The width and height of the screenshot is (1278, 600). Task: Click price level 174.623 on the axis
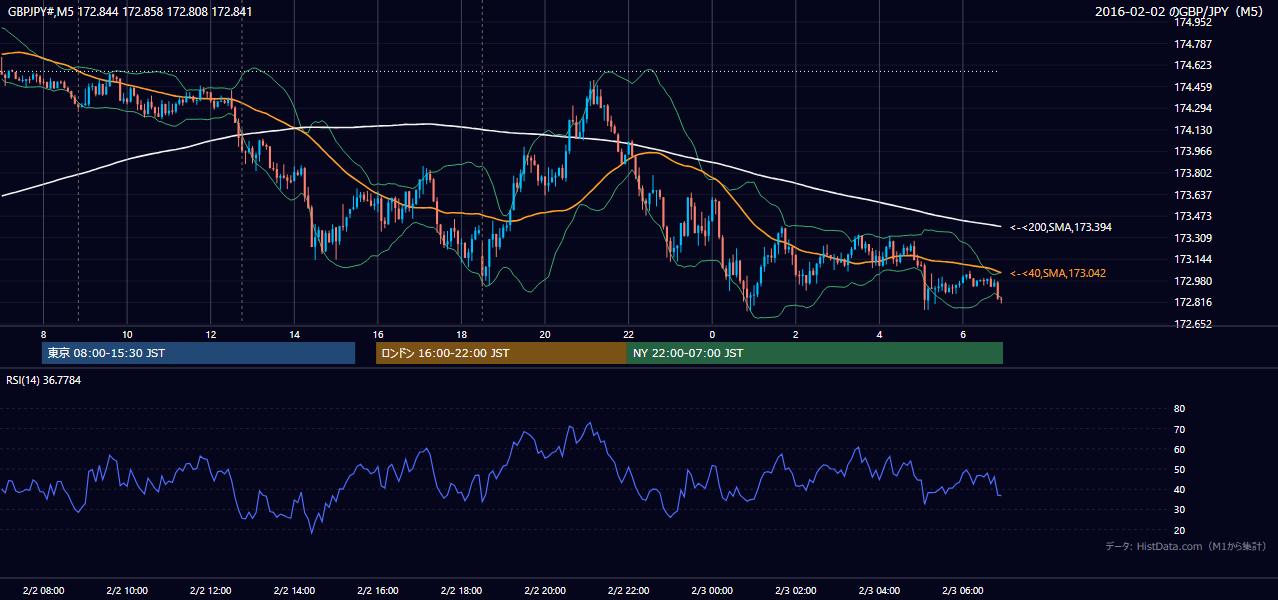[1191, 65]
